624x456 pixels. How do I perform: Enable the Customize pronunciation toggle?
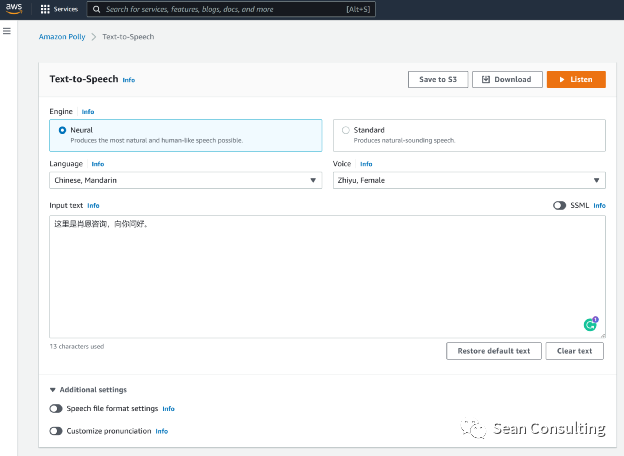pos(56,431)
